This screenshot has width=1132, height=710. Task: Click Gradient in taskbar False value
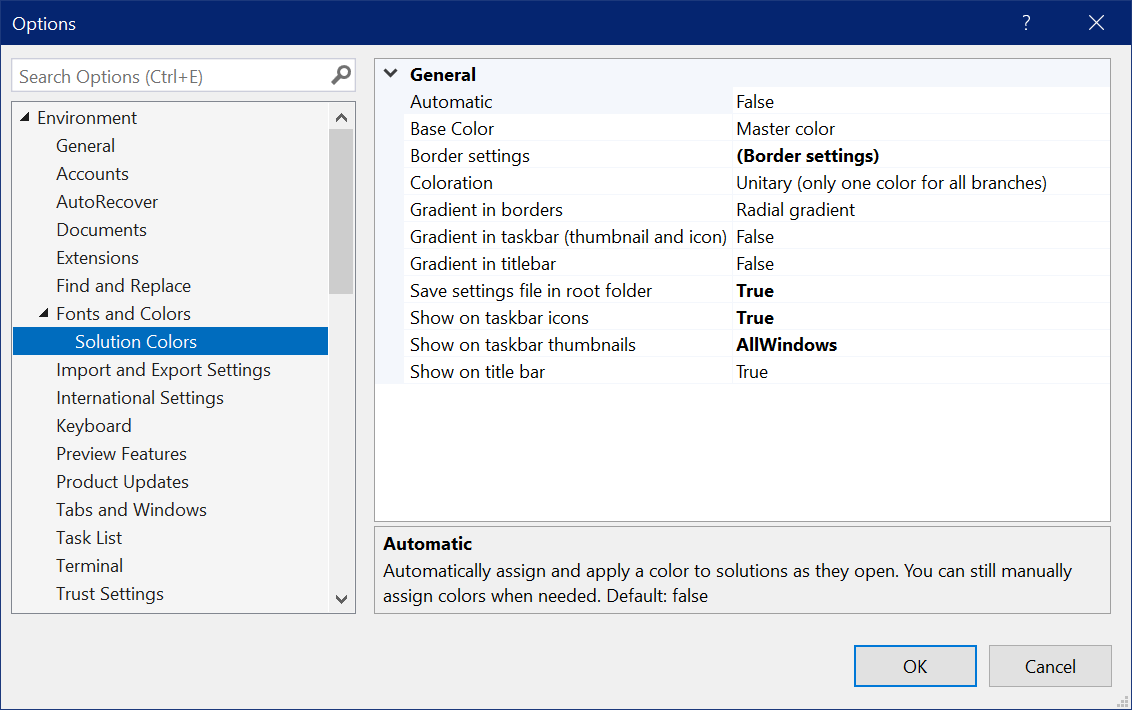(755, 237)
